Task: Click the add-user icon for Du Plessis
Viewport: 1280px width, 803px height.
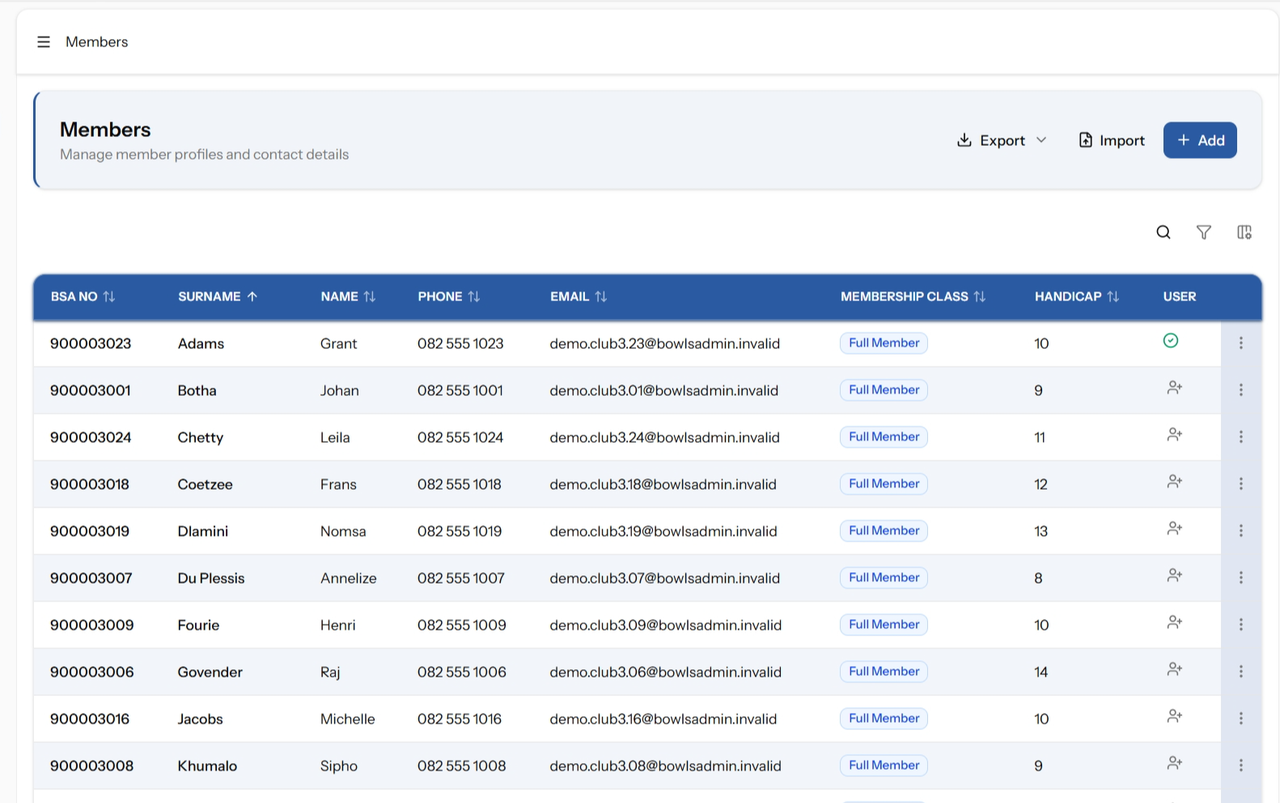Action: click(x=1175, y=576)
